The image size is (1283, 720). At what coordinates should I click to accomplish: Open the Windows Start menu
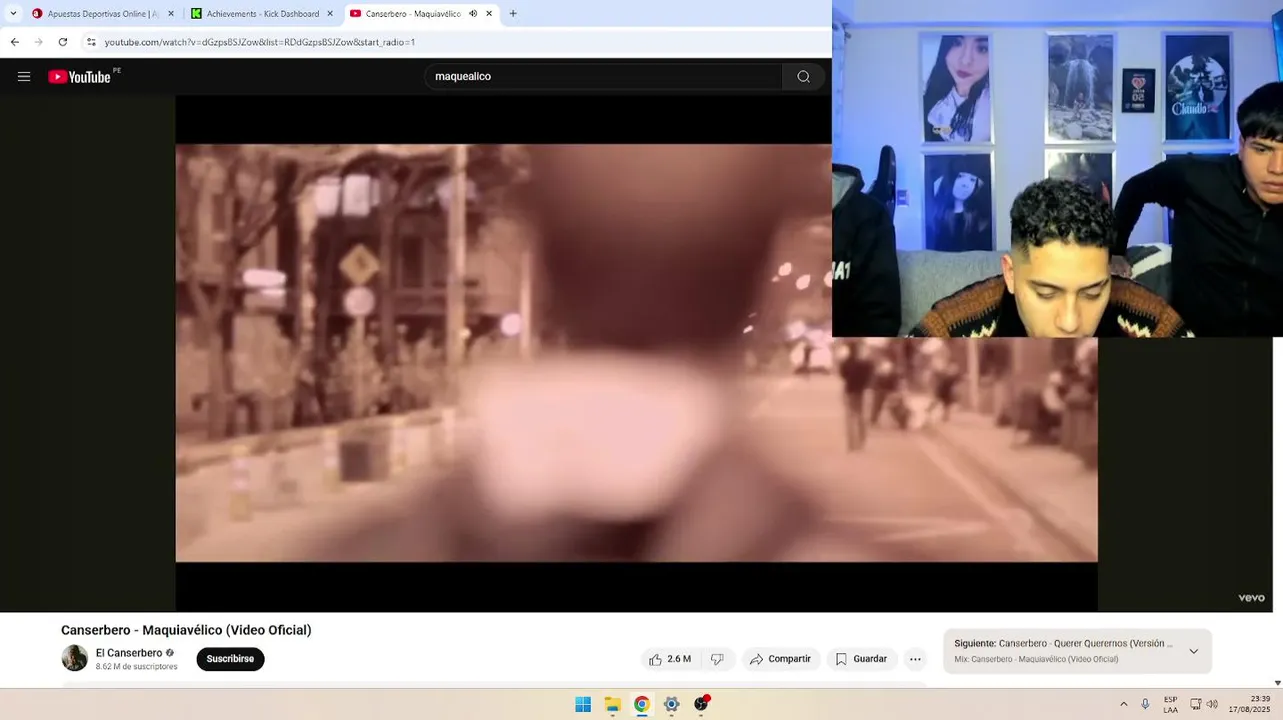[583, 704]
